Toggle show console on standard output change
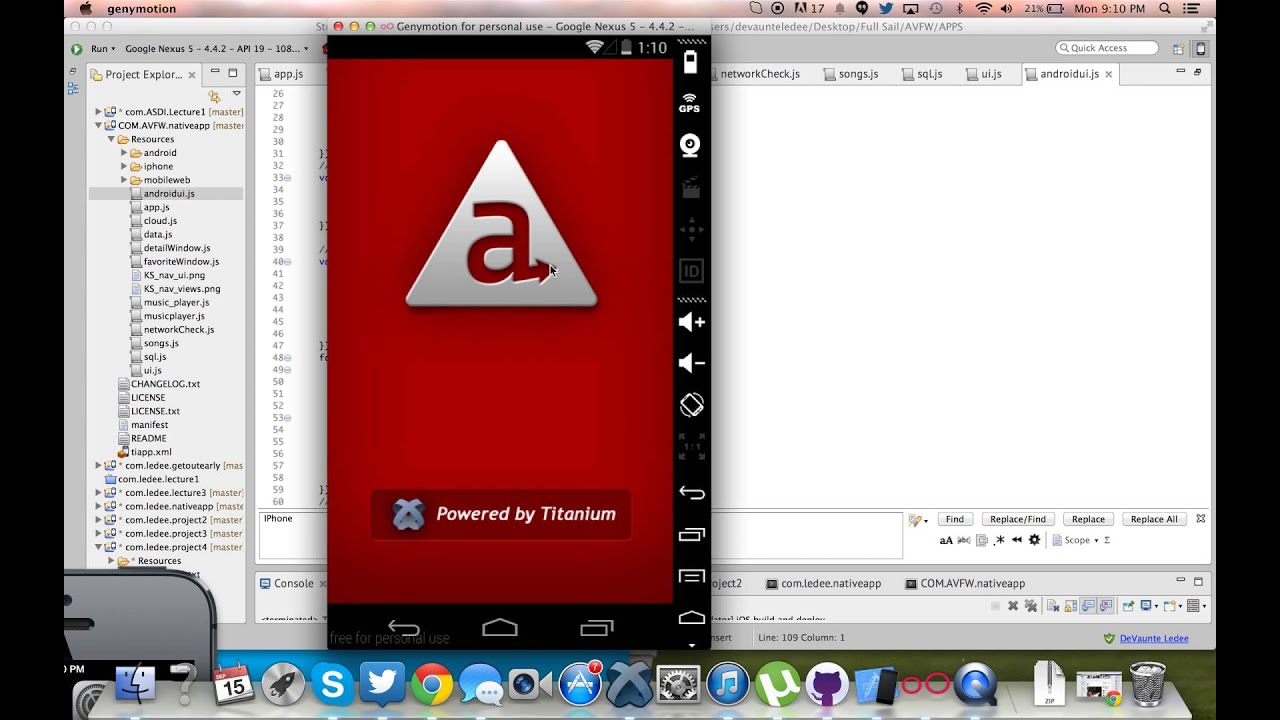This screenshot has height=720, width=1280. point(1088,606)
